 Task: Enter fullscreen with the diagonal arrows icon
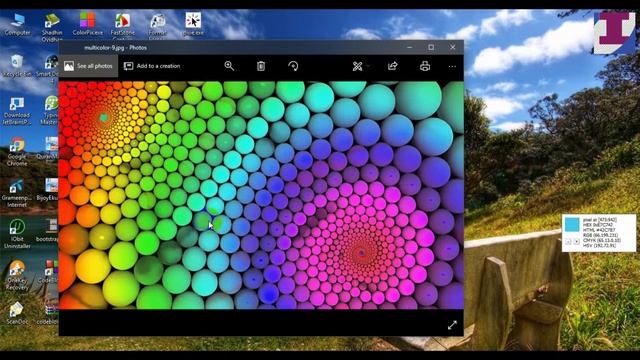click(x=452, y=325)
